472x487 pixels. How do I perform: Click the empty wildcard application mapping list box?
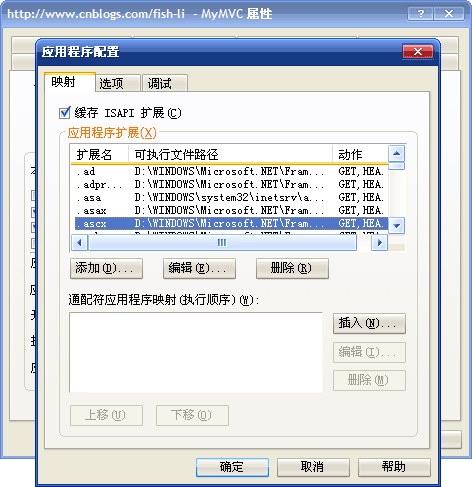click(196, 352)
